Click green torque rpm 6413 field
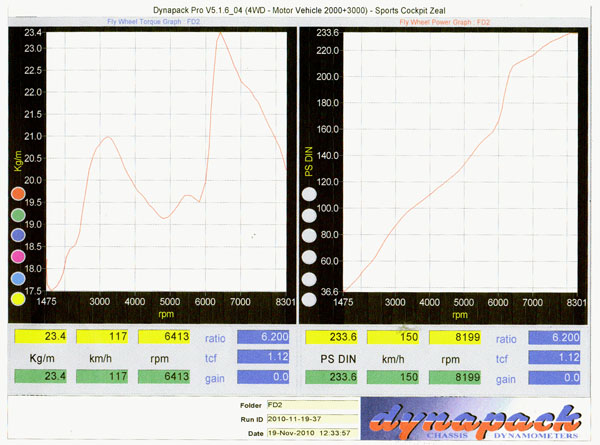Image resolution: width=600 pixels, height=445 pixels. (x=164, y=376)
